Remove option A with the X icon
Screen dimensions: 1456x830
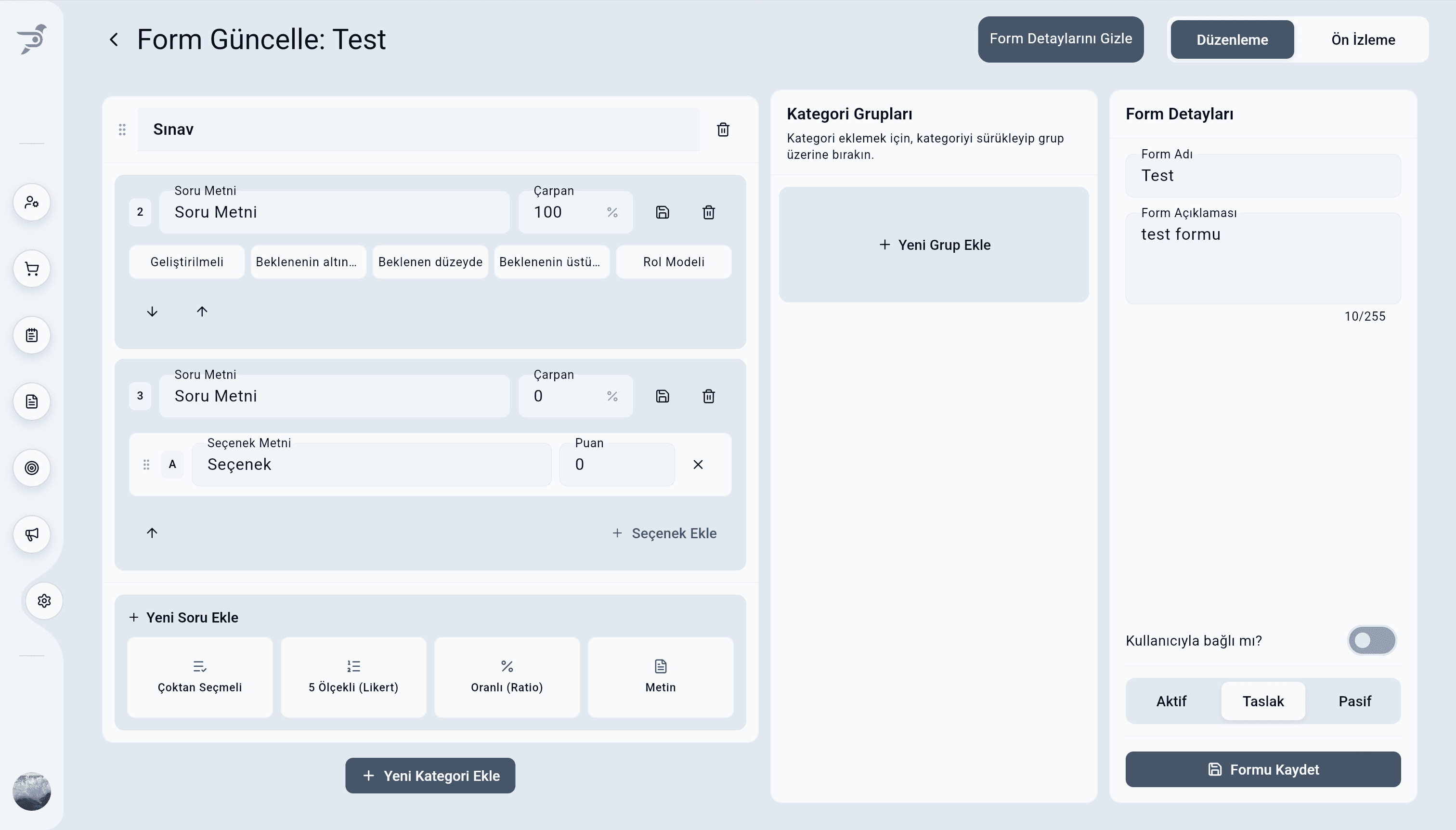[x=698, y=465]
